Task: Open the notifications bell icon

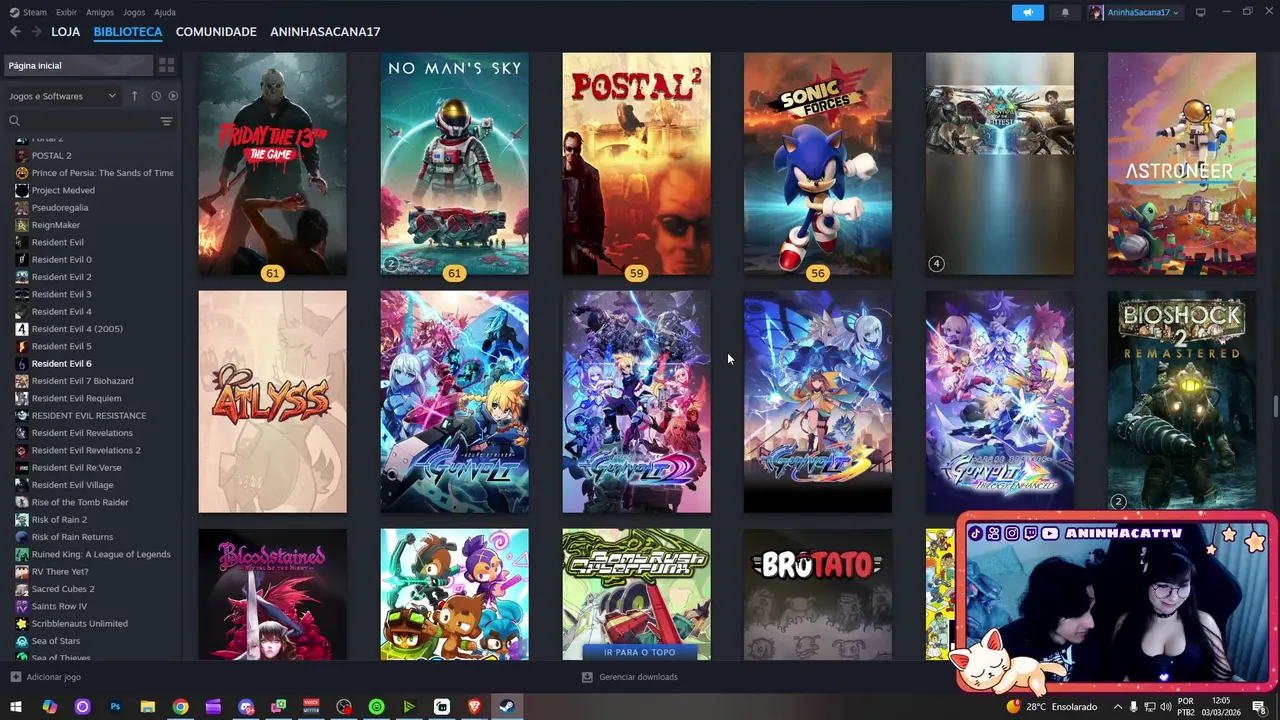Action: tap(1065, 12)
